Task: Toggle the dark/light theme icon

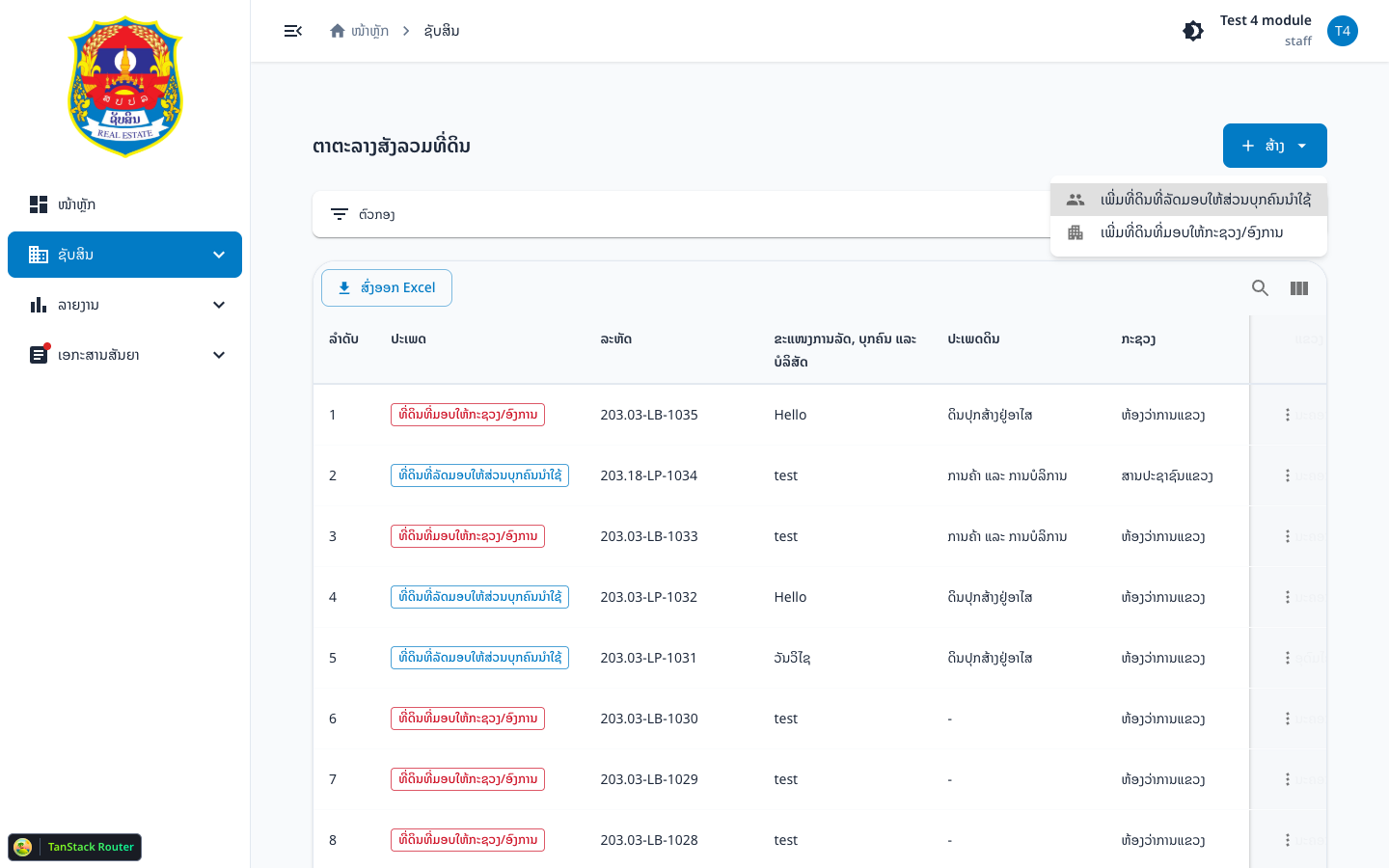Action: [1193, 31]
